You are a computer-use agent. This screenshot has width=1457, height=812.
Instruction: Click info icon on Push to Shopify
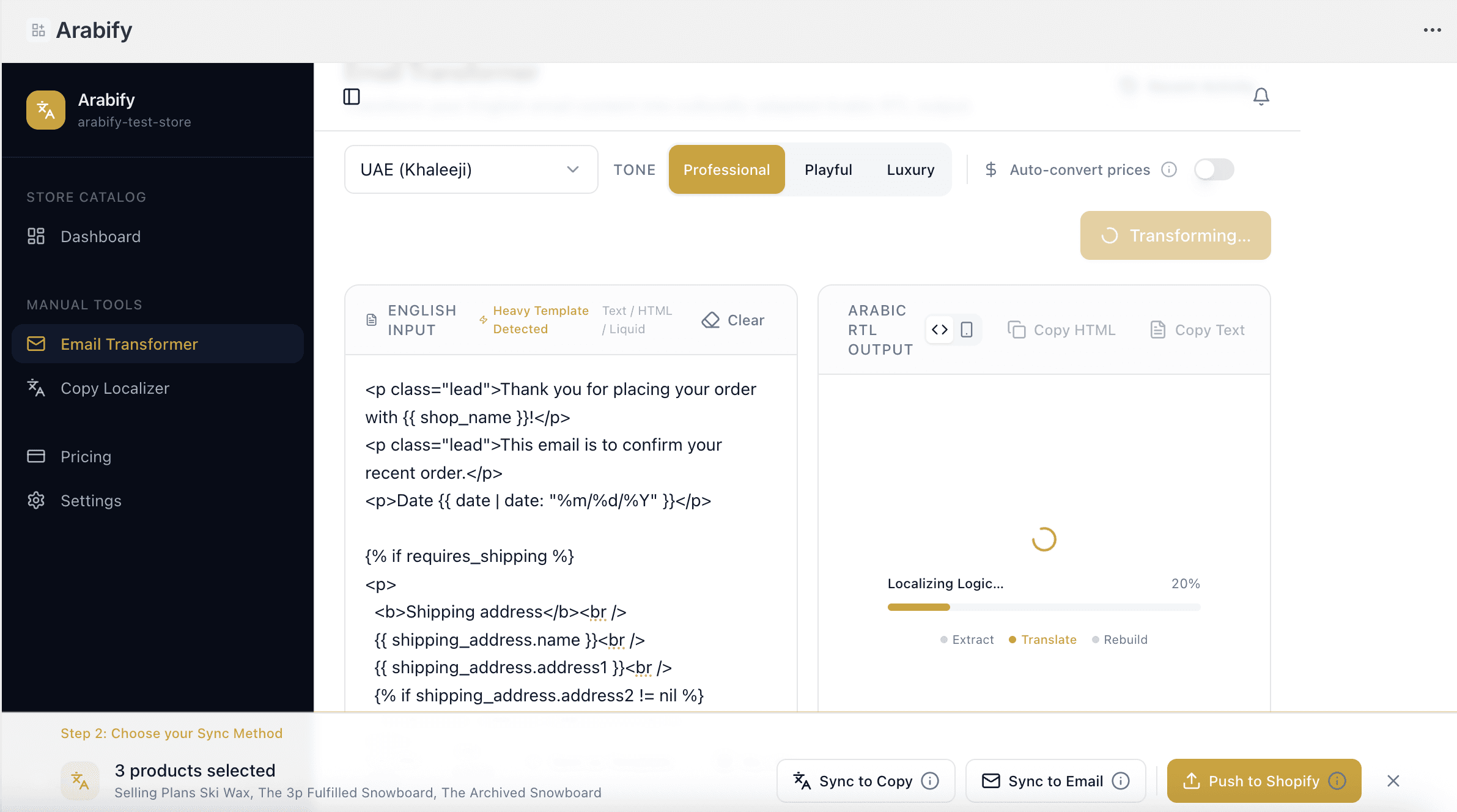tap(1337, 781)
